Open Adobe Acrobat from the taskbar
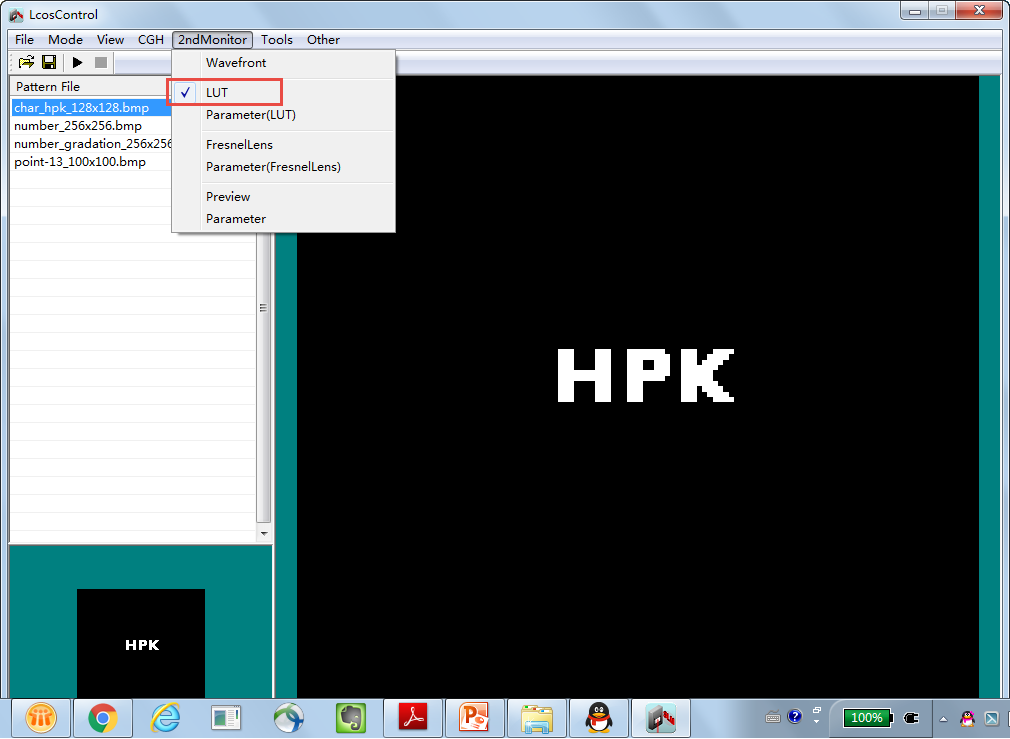The height and width of the screenshot is (739, 1010). pos(413,717)
